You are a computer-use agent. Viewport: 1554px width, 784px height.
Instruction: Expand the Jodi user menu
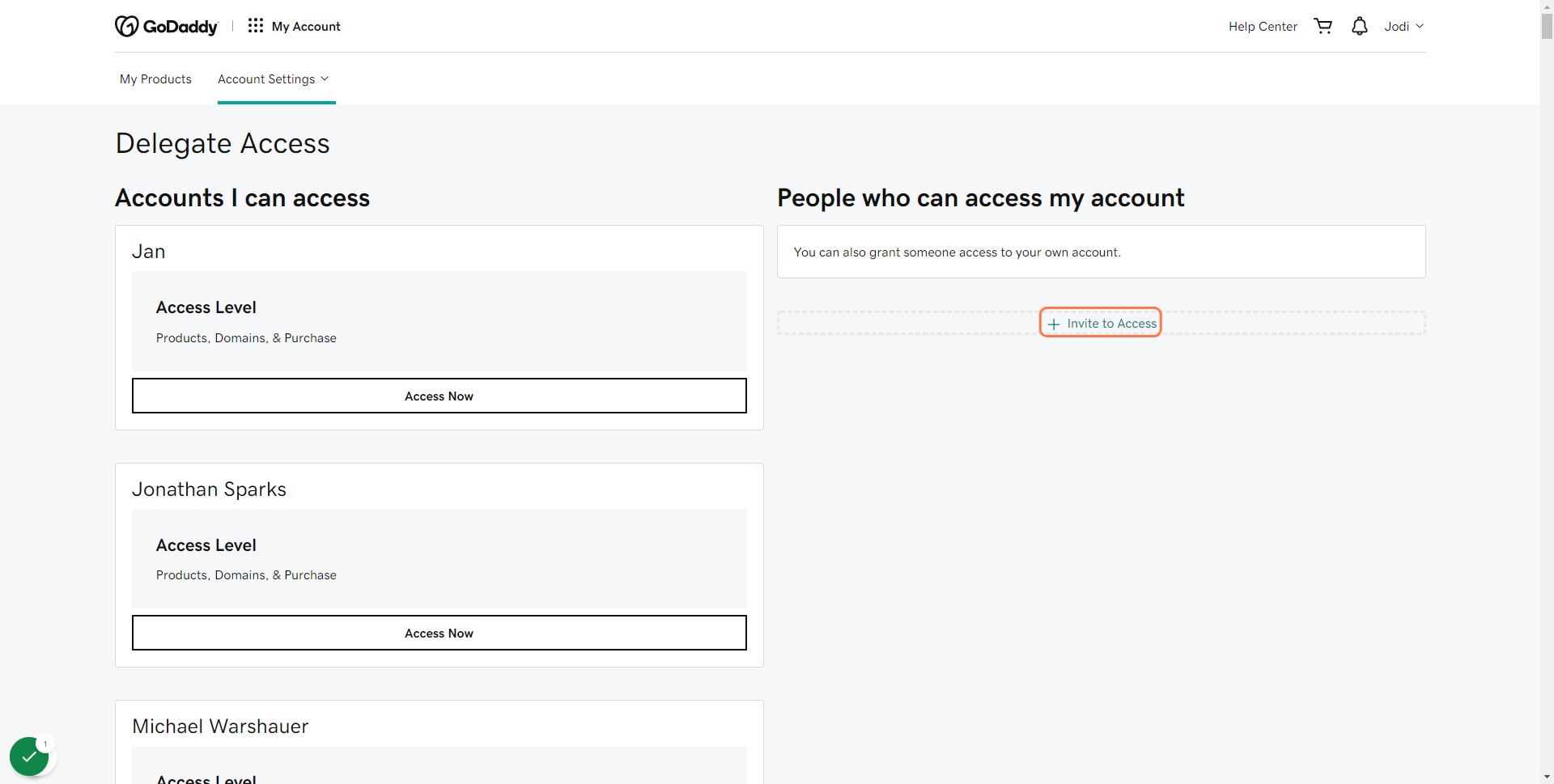tap(1403, 27)
